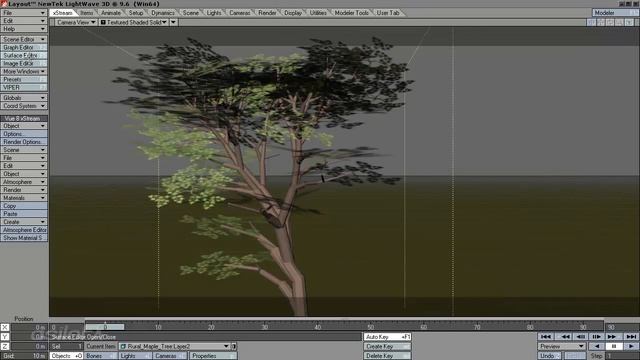
Task: Switch to Lights edit mode
Action: [x=135, y=356]
